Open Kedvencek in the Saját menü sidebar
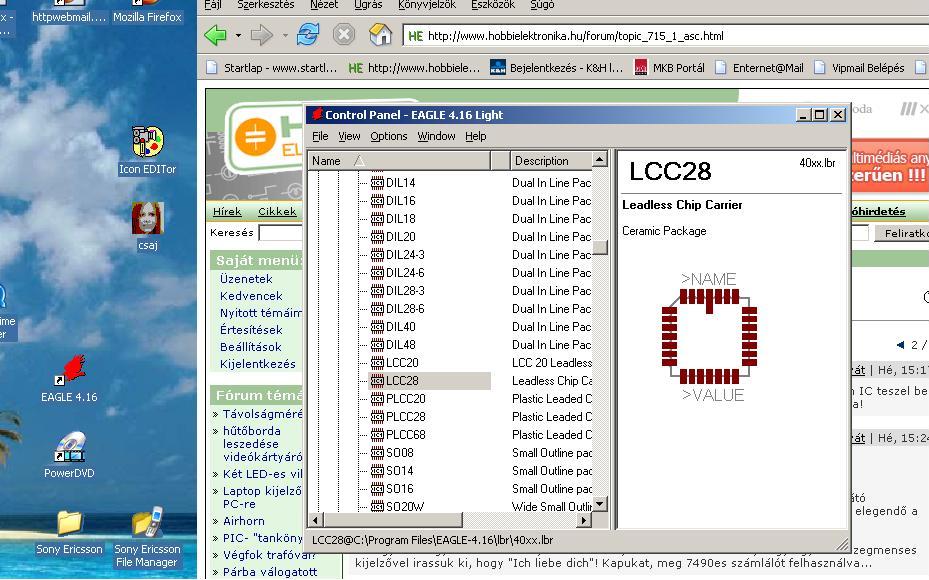This screenshot has height=580, width=929. (251, 296)
